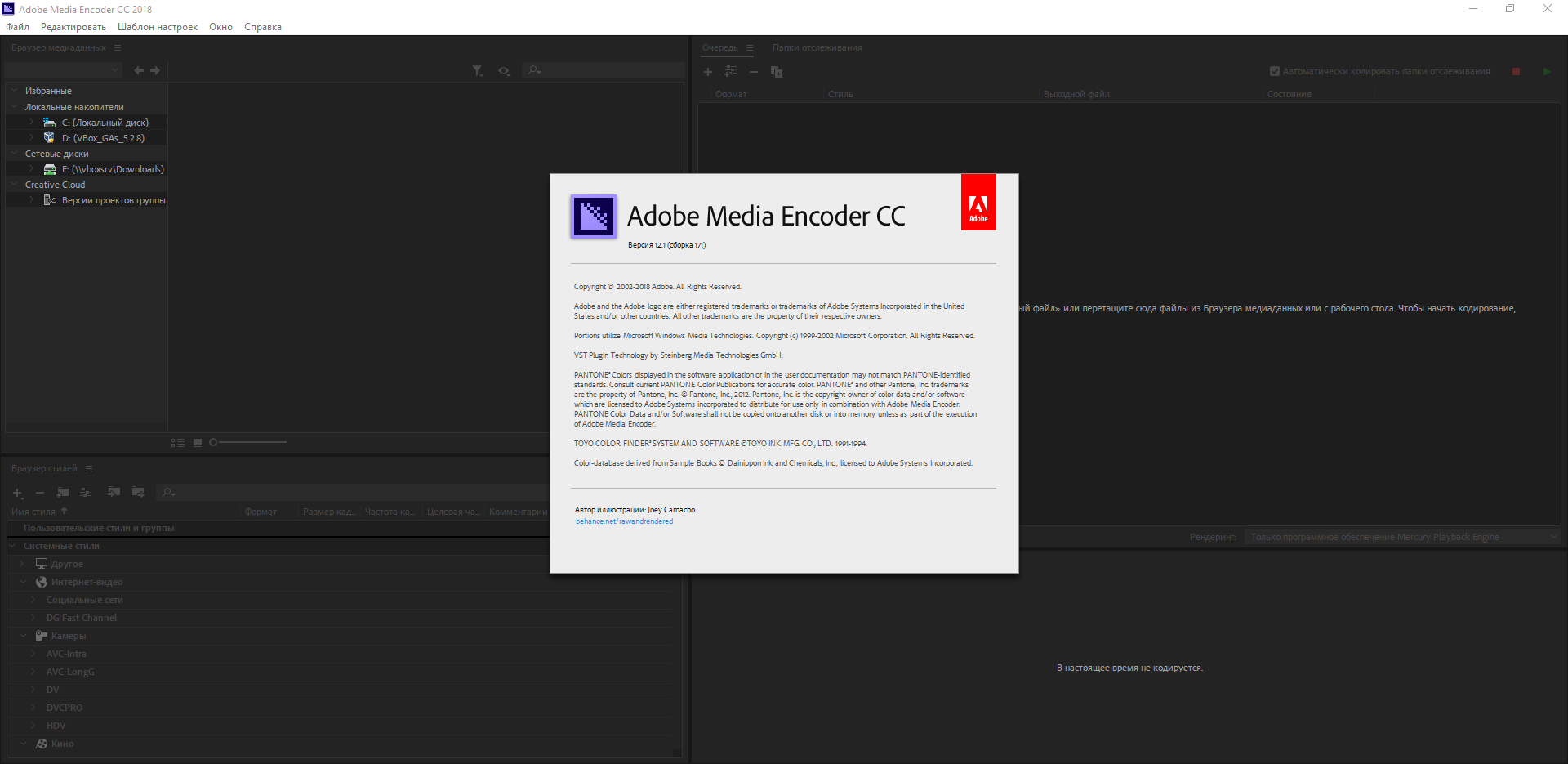Click the Media Browser search field
This screenshot has width=1568, height=764.
[x=603, y=70]
